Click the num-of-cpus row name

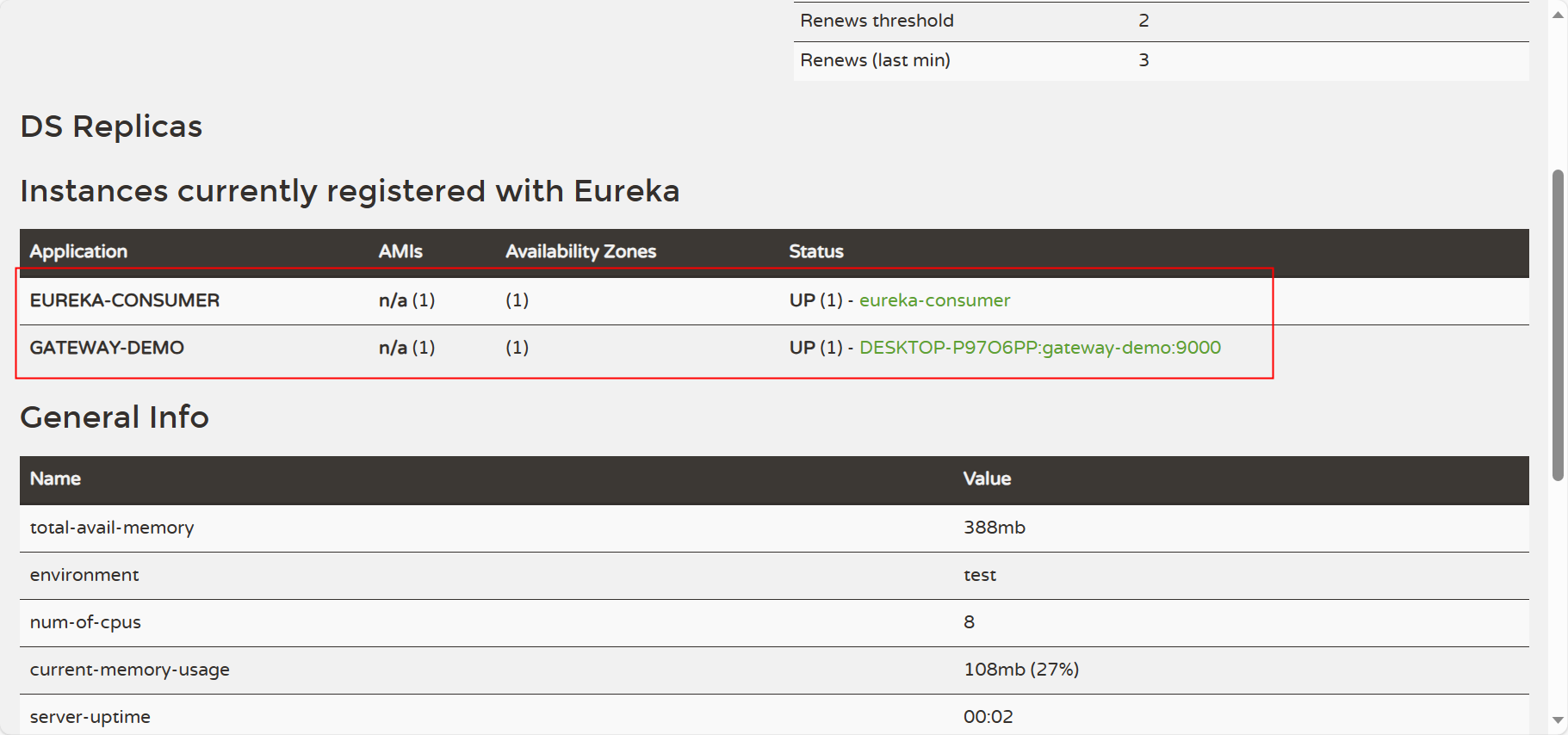(x=85, y=622)
